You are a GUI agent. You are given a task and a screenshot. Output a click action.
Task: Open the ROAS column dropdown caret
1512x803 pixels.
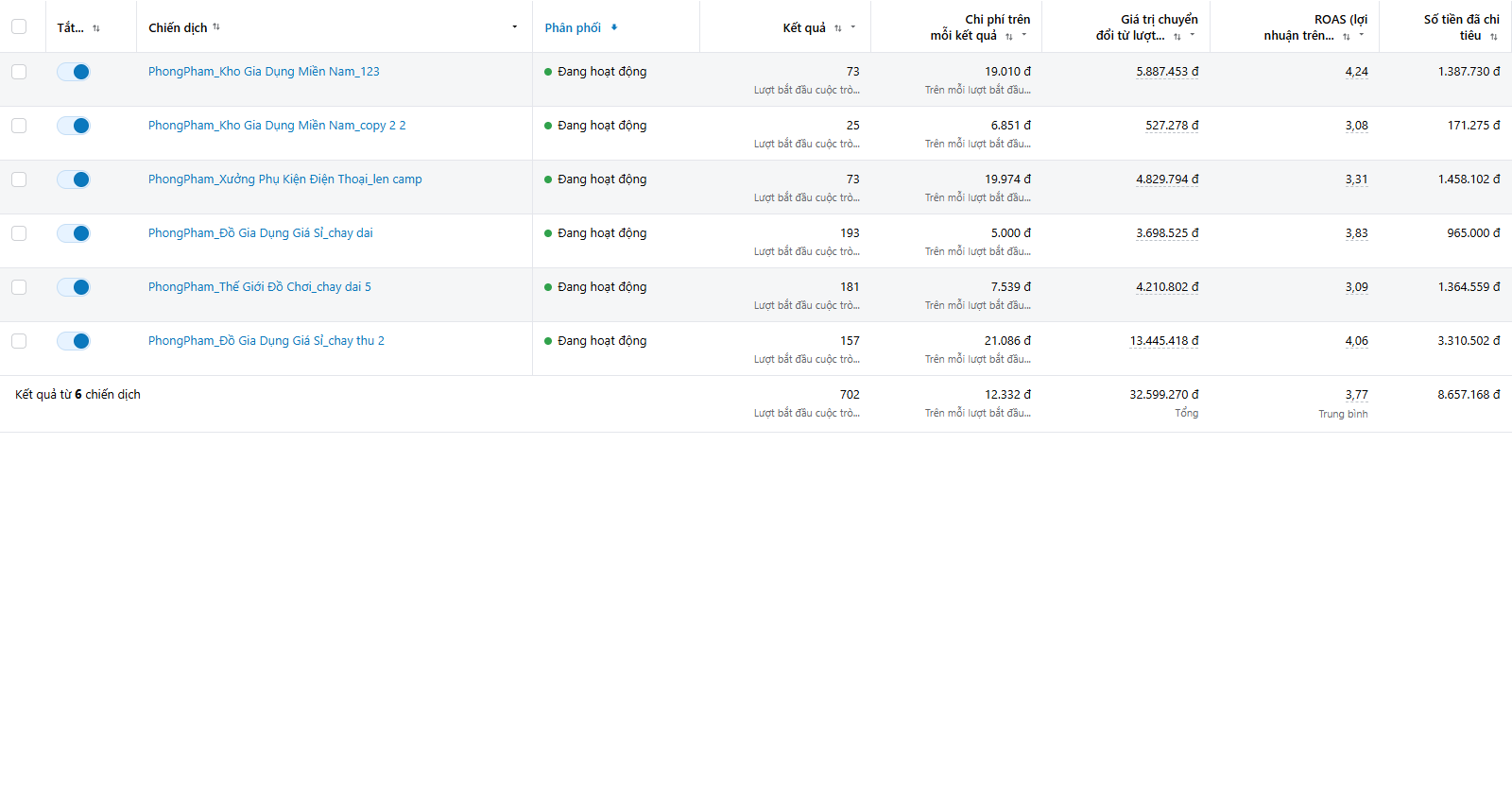tap(1362, 36)
